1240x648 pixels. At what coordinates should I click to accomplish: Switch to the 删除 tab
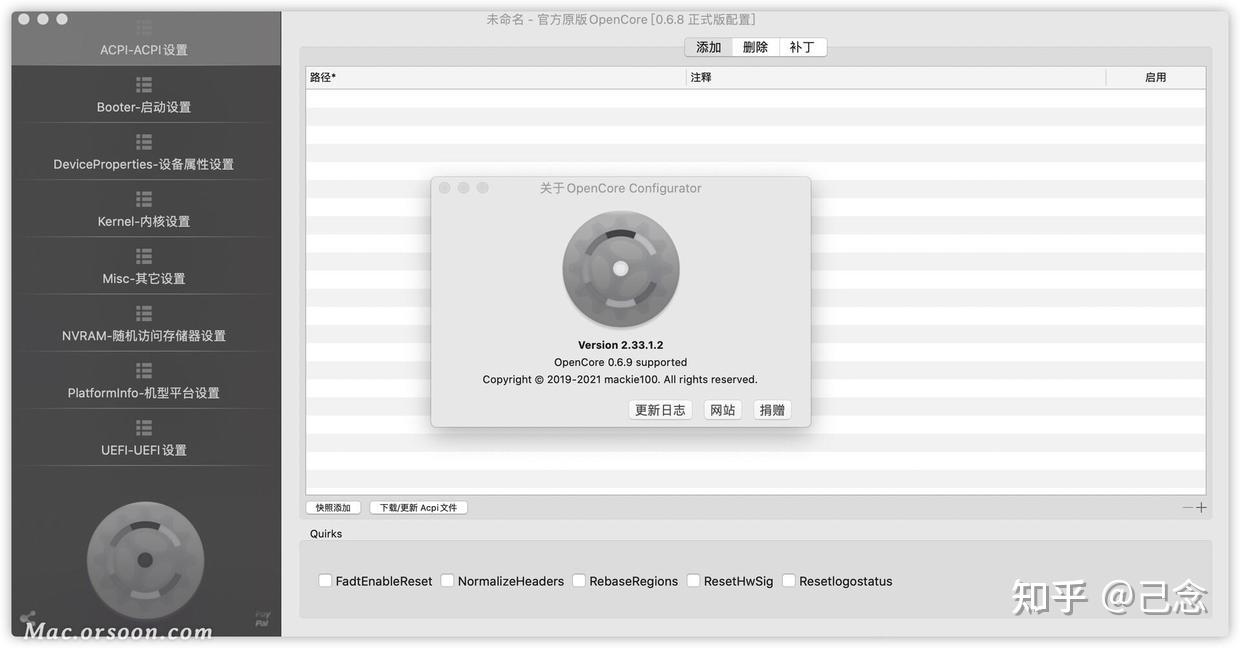tap(755, 47)
